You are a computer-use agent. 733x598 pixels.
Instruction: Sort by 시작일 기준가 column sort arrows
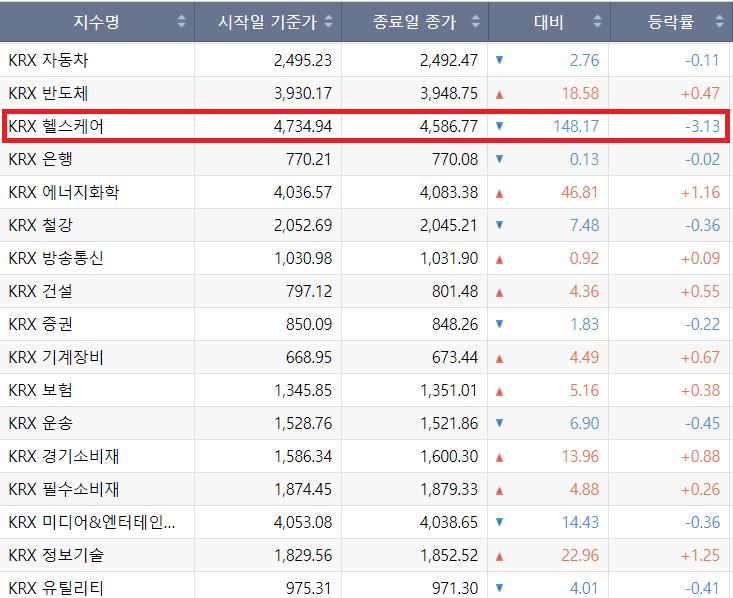329,21
